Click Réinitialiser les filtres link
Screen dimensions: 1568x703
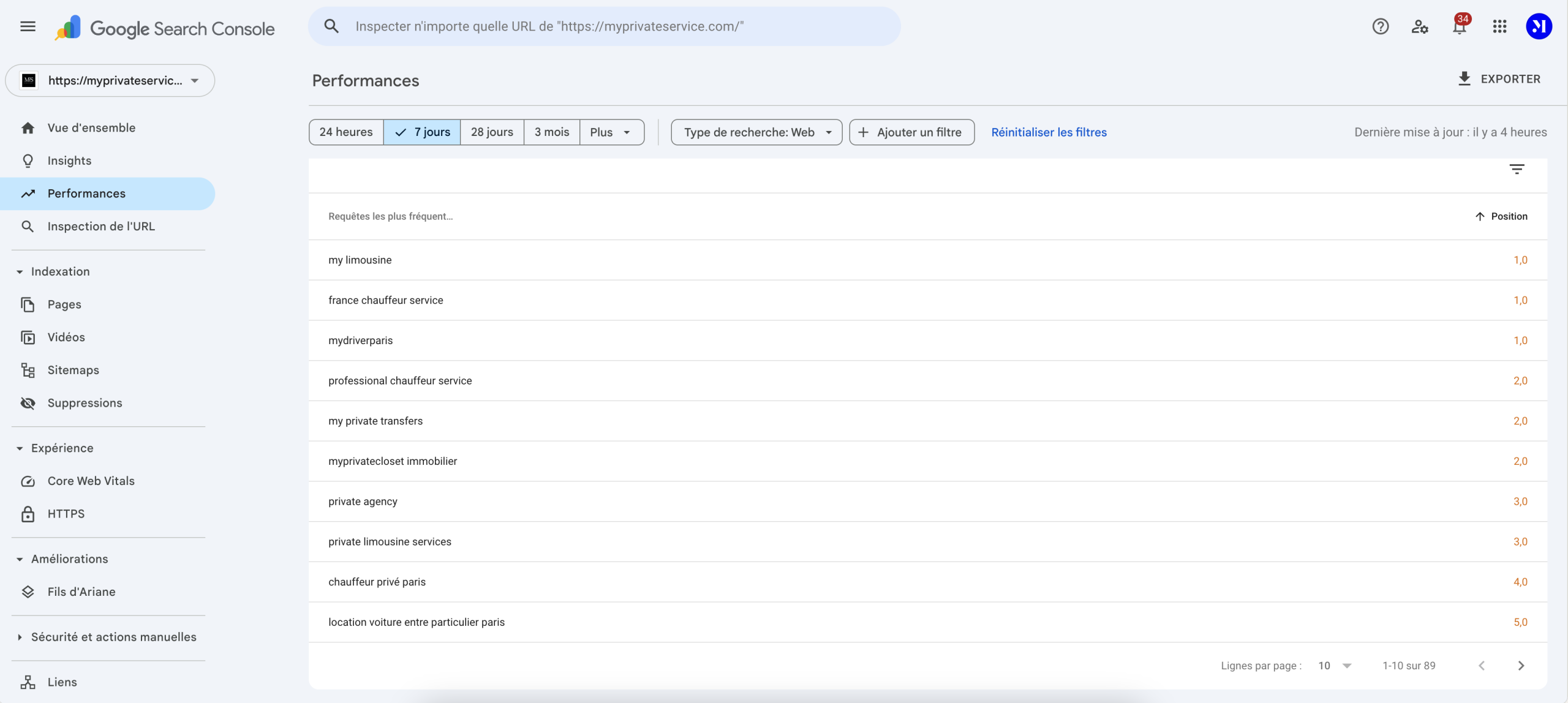click(x=1049, y=132)
